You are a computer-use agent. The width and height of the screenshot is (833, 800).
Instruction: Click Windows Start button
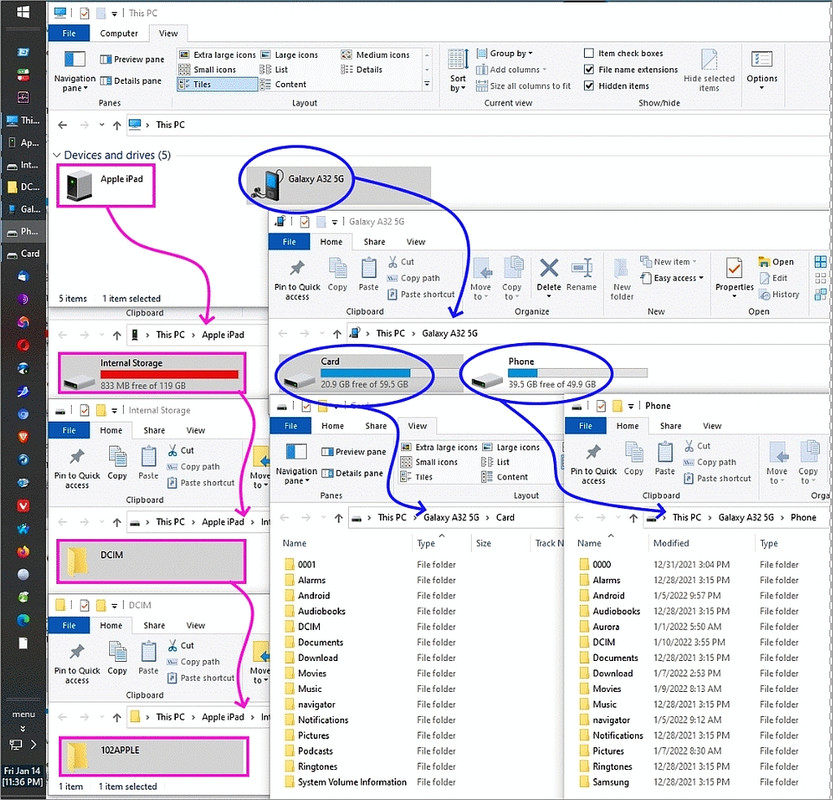pos(23,12)
